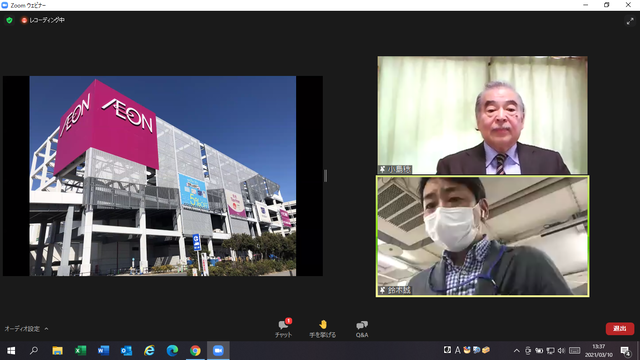Launch Word from the taskbar

click(103, 351)
